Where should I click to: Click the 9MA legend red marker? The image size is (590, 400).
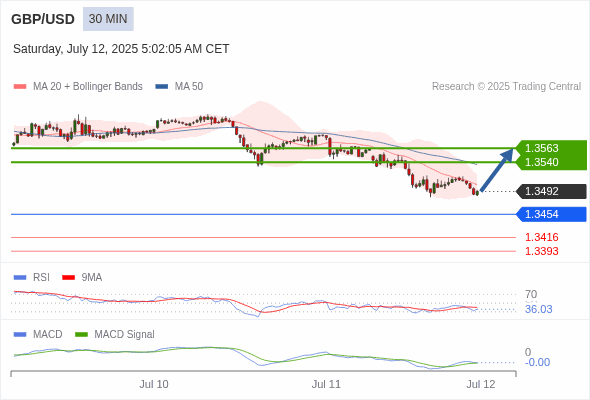coord(68,278)
